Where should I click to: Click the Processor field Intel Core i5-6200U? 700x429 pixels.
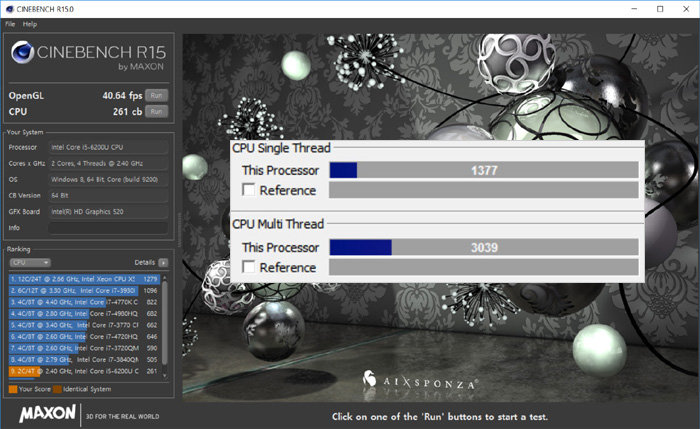tap(108, 147)
